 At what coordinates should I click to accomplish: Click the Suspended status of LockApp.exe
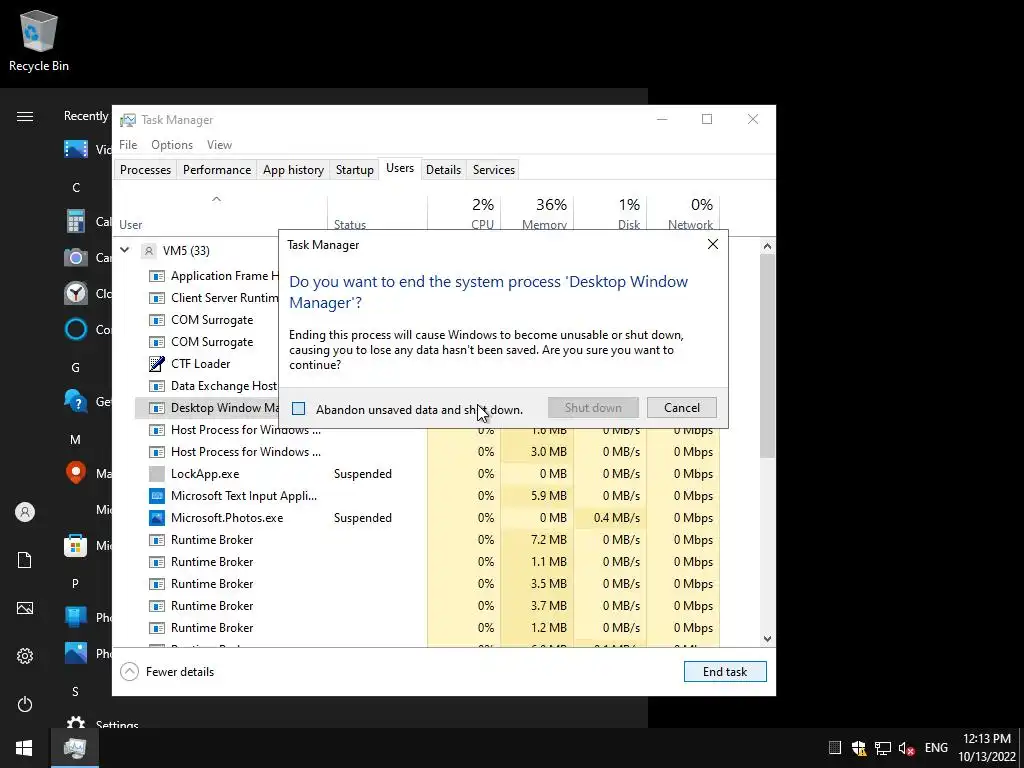pyautogui.click(x=362, y=474)
